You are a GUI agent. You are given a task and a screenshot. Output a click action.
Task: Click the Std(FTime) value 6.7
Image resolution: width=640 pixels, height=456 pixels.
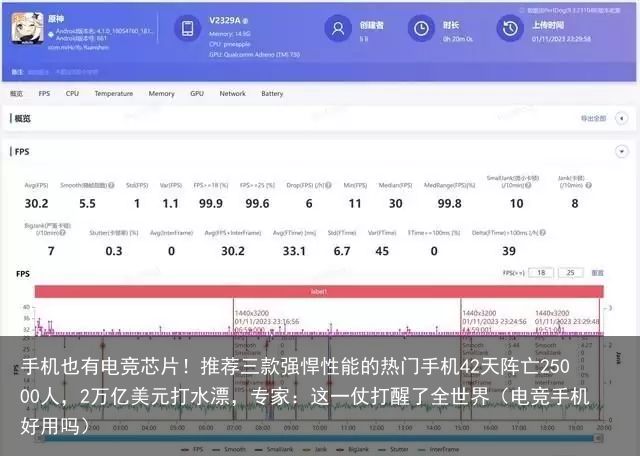coord(342,251)
